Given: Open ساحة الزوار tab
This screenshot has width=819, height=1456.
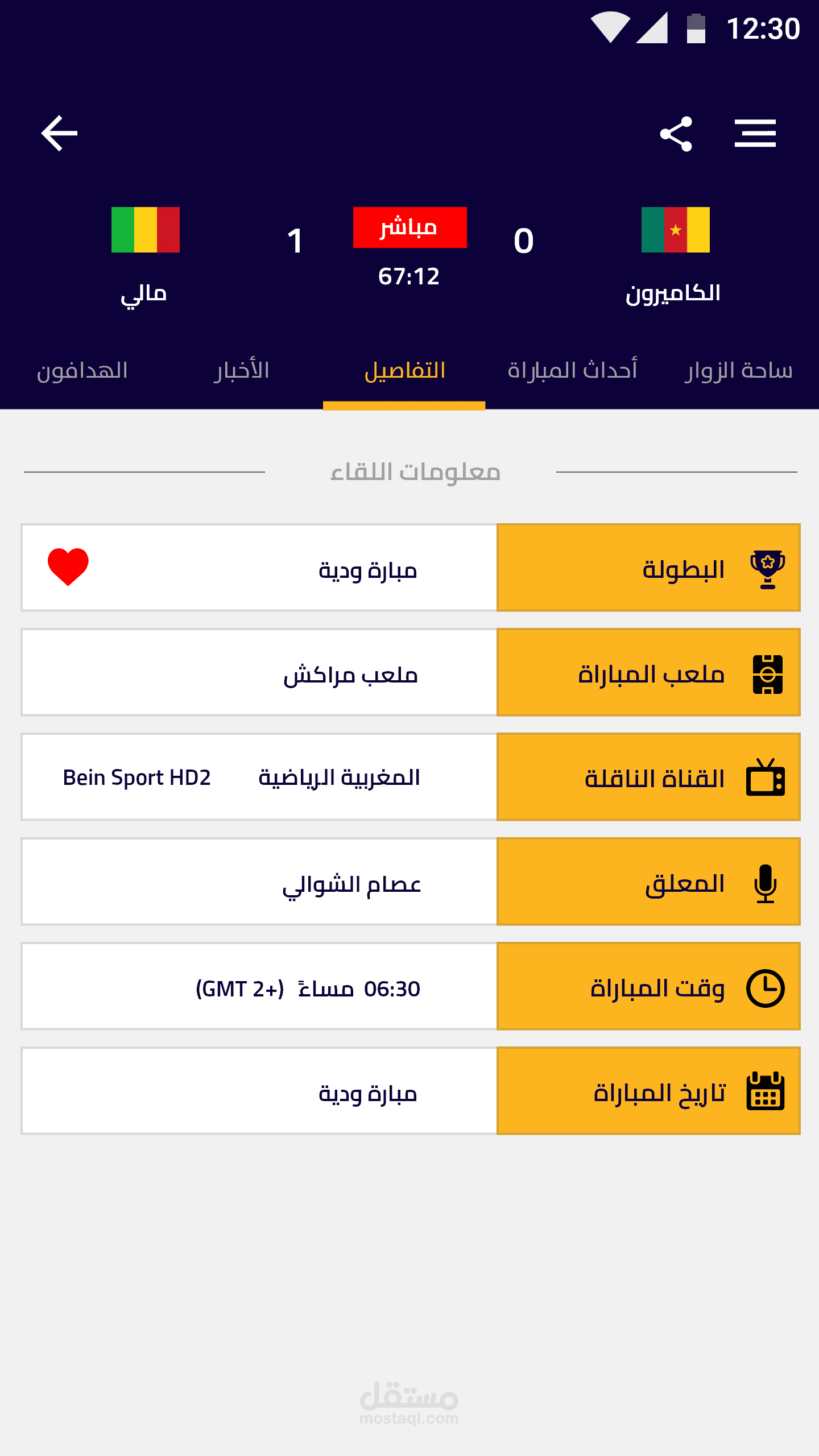Looking at the screenshot, I should tap(738, 371).
